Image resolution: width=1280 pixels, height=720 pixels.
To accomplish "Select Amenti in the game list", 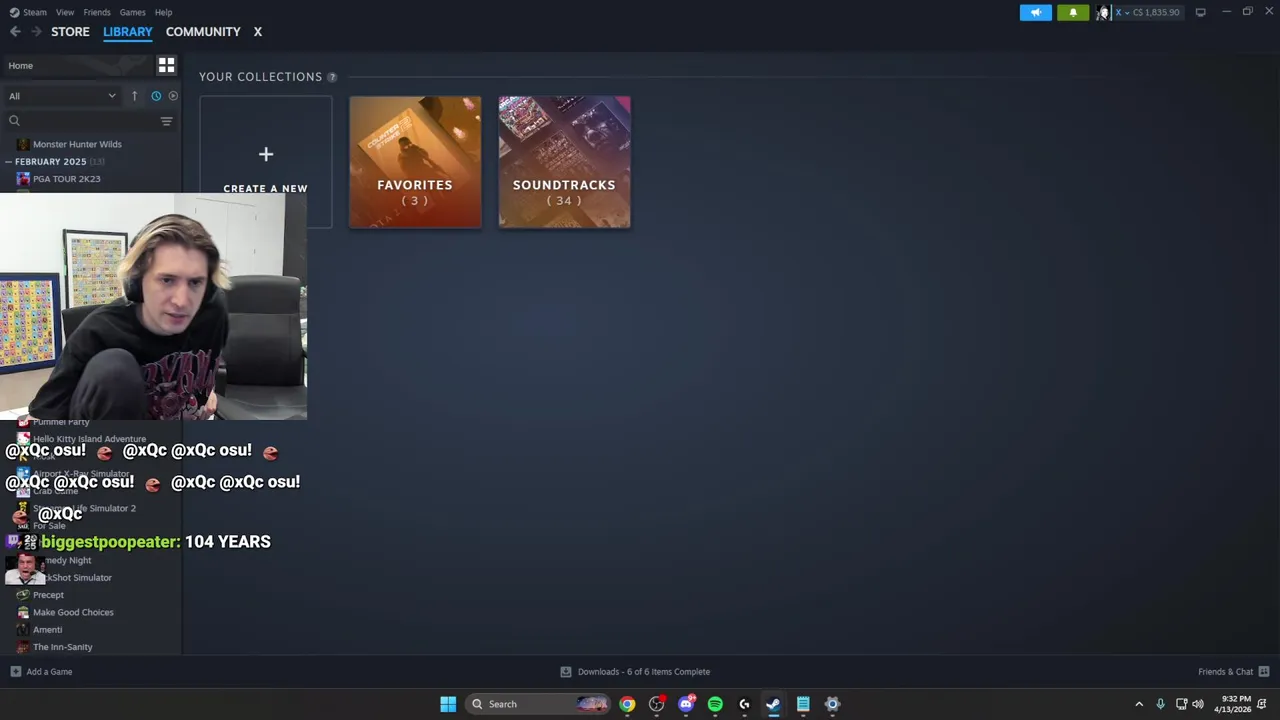I will [x=47, y=630].
